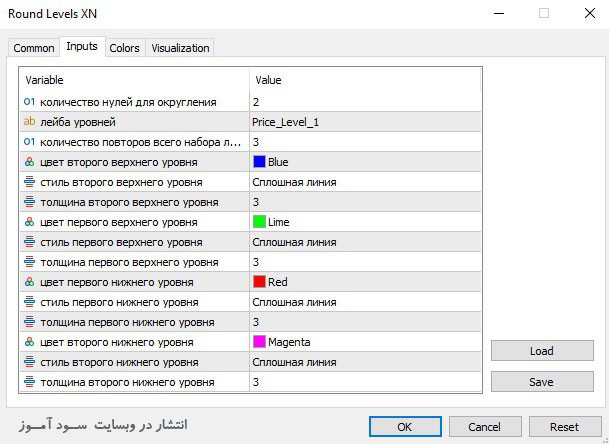Close the Round Levels XN window
This screenshot has width=609, height=444.
(590, 13)
